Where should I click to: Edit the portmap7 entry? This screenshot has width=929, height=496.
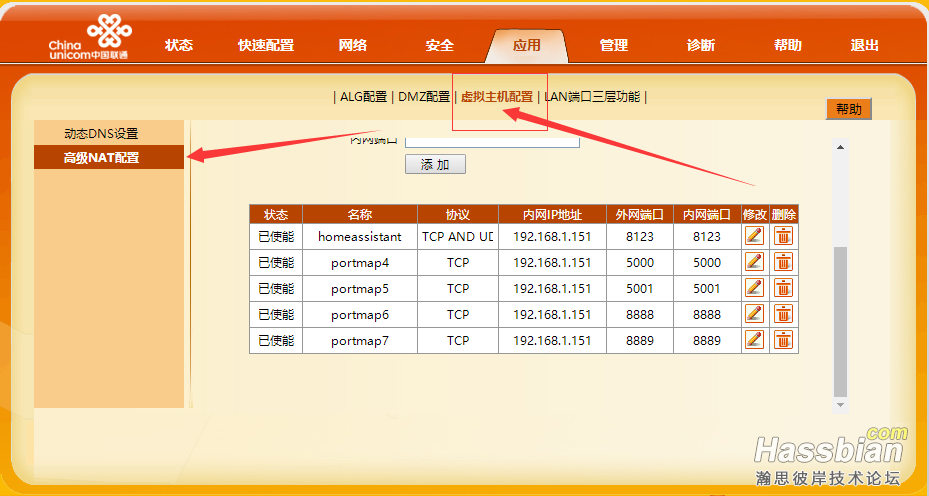pos(754,340)
